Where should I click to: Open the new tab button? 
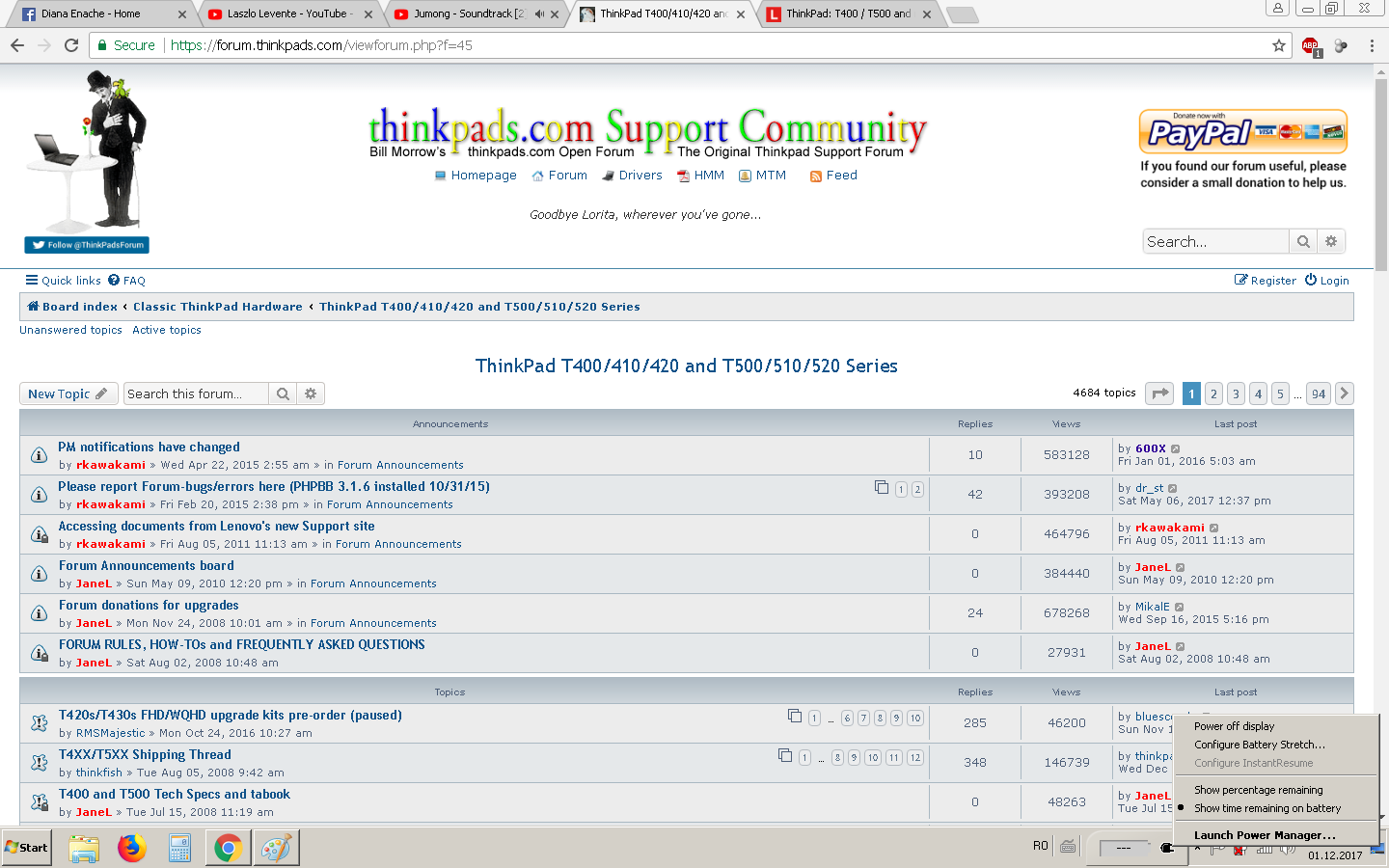[963, 14]
